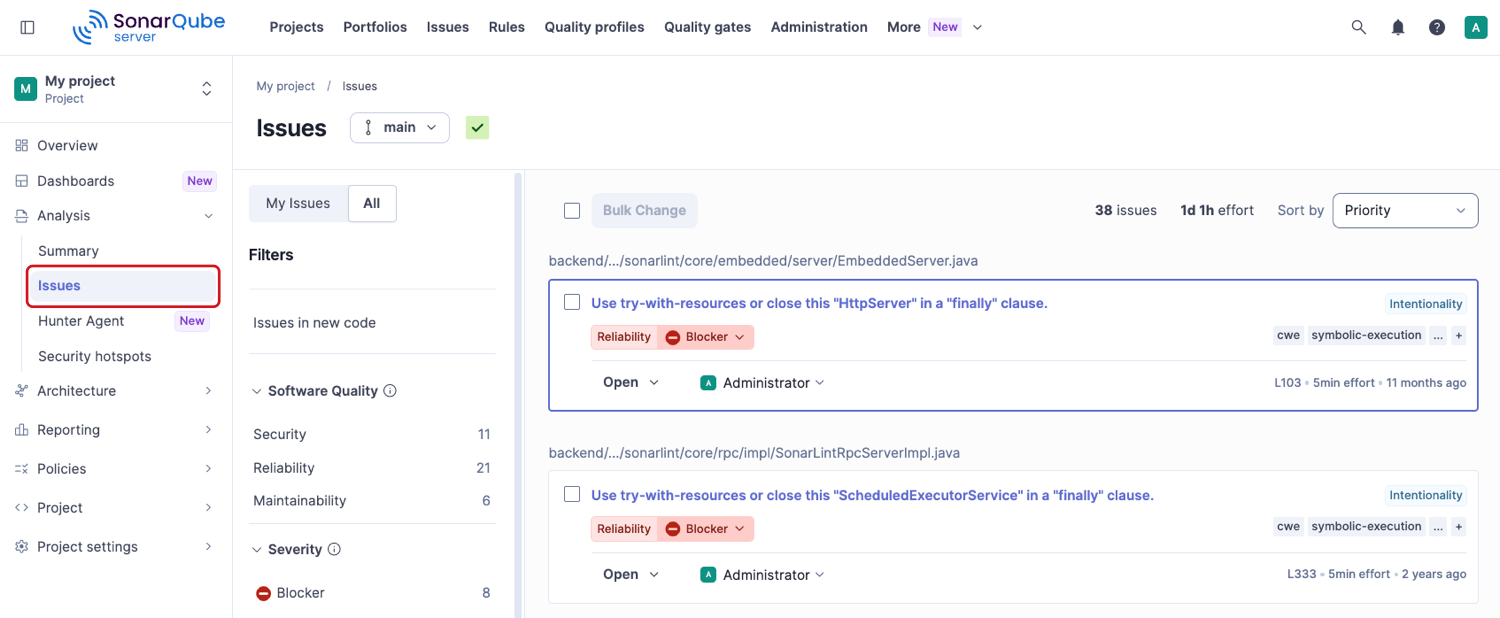Click the Architecture sidebar icon
1500x618 pixels.
coord(22,391)
